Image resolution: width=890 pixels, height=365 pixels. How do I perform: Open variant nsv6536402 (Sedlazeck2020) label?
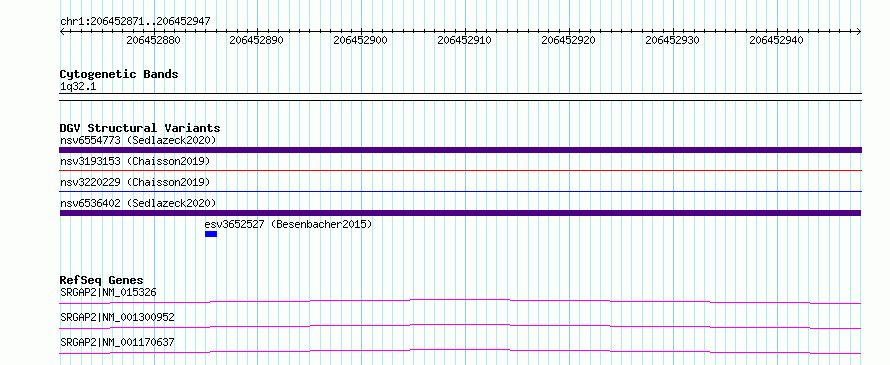(x=138, y=203)
